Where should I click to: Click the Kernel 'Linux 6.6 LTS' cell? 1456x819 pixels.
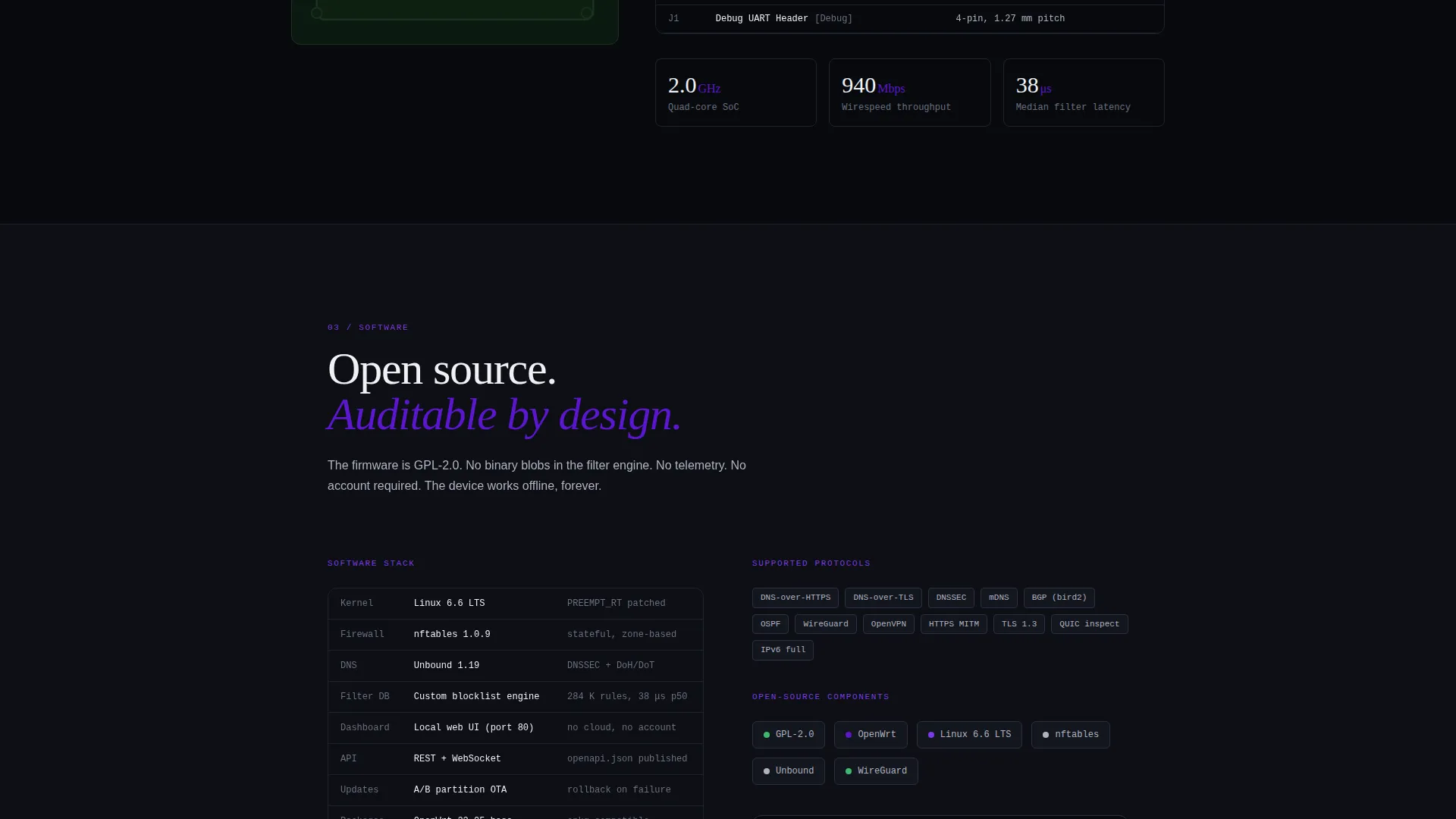[x=449, y=604]
